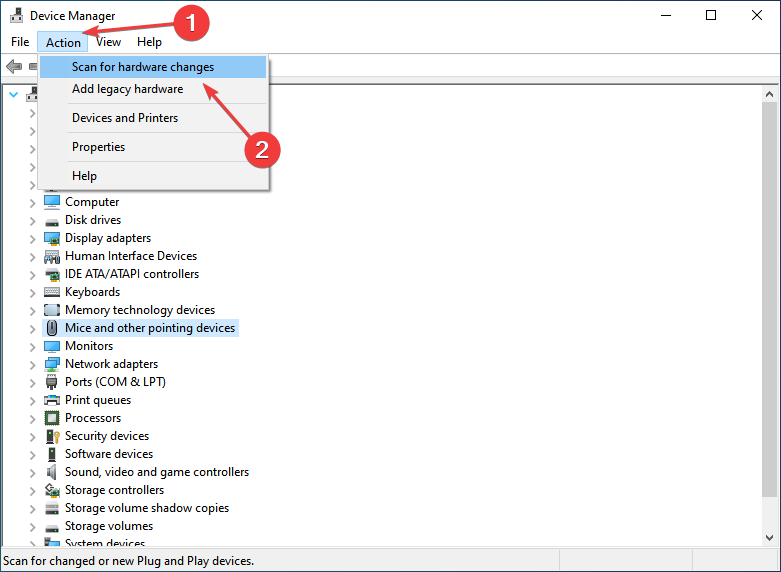Click the toolbar Back arrow icon

click(x=14, y=67)
